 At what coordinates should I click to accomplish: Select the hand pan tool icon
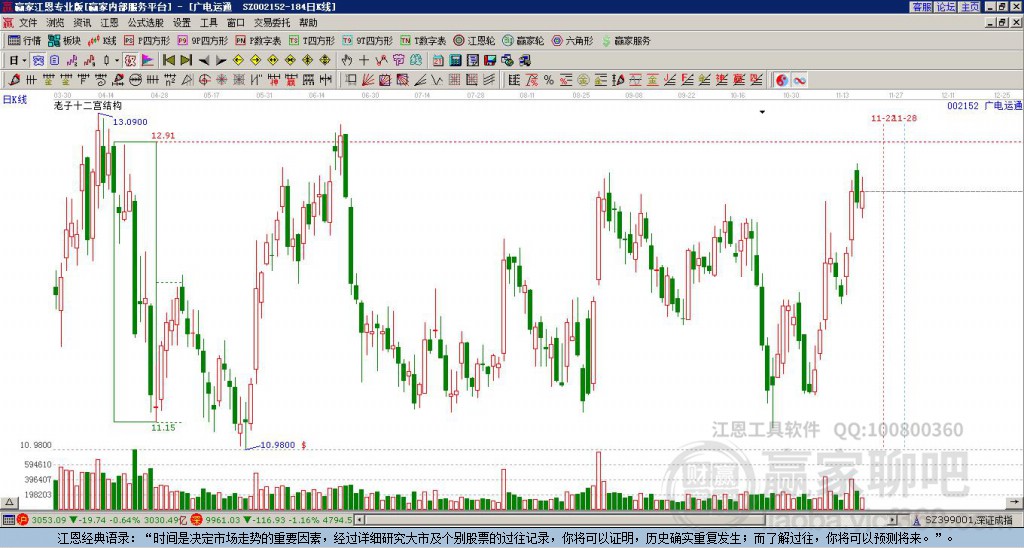point(347,60)
